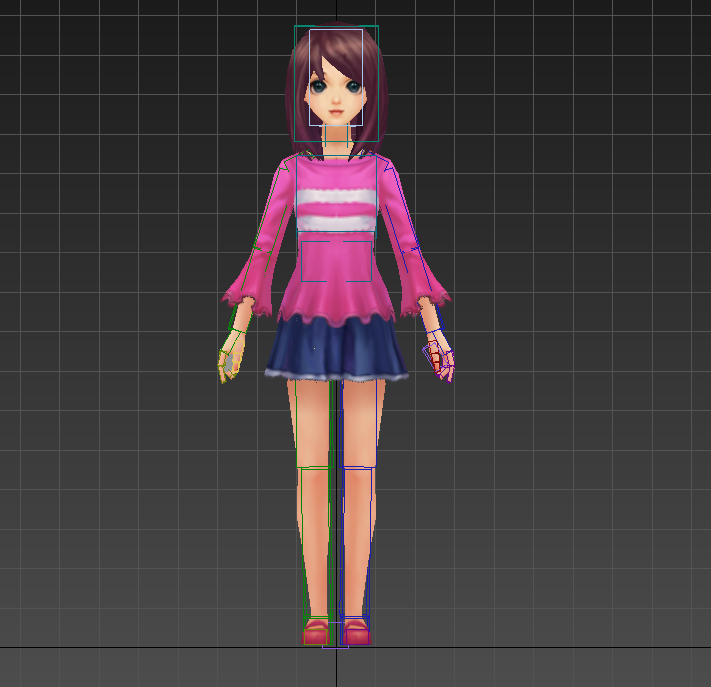Image resolution: width=711 pixels, height=687 pixels.
Task: Select the green-outlined thigh
Action: click(x=311, y=420)
